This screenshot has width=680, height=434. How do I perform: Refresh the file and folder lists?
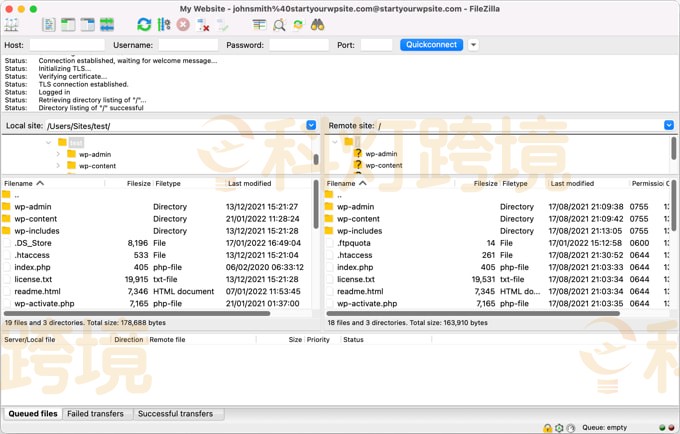(x=144, y=25)
